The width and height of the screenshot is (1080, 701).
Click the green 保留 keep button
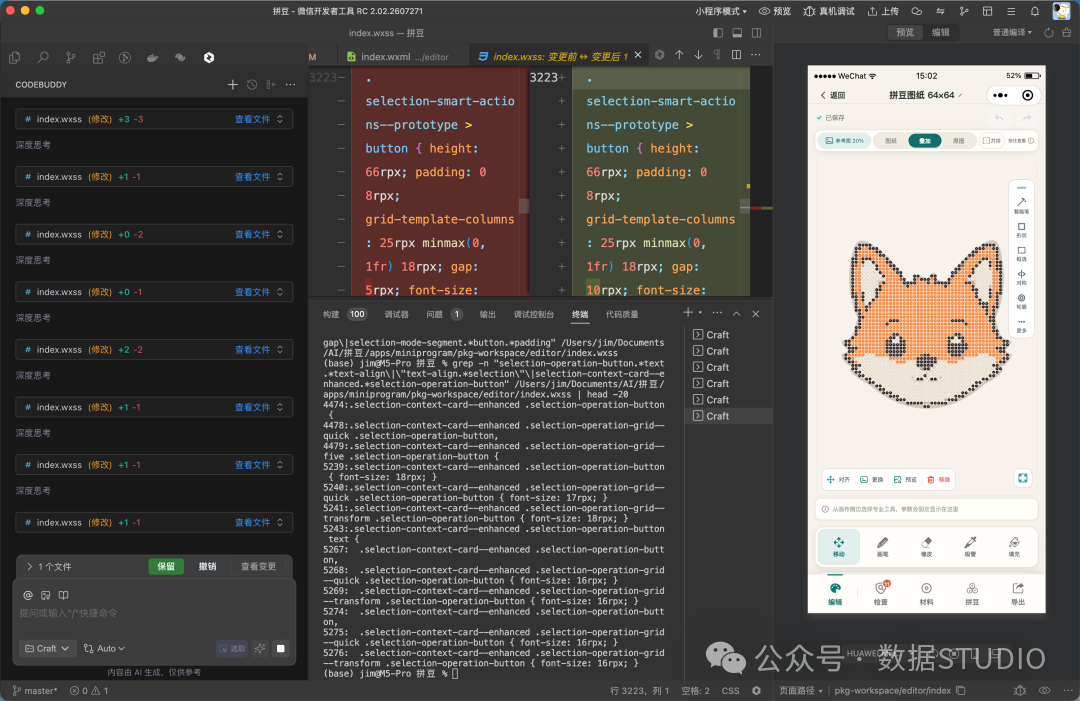point(166,566)
